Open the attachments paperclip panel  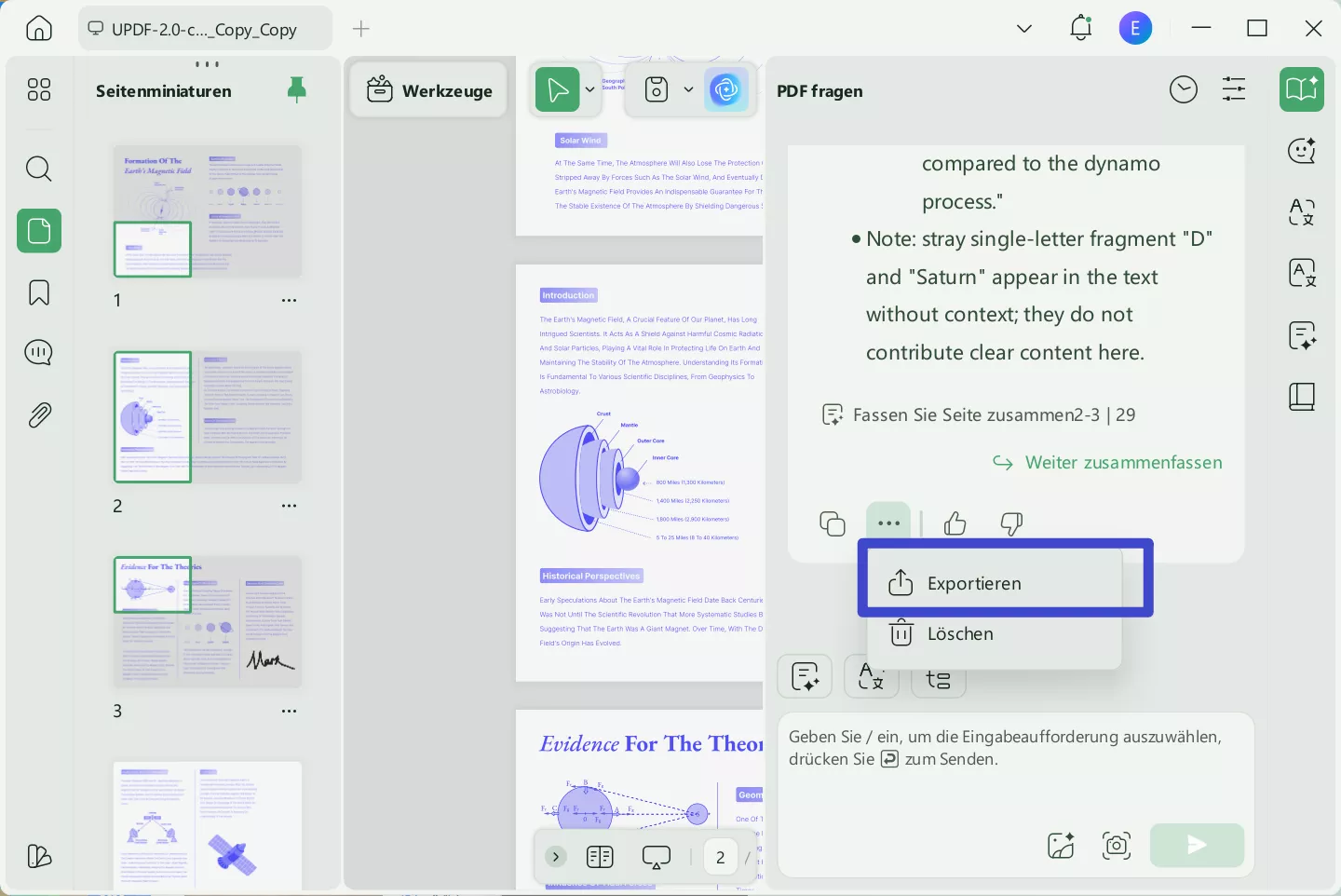pyautogui.click(x=39, y=414)
